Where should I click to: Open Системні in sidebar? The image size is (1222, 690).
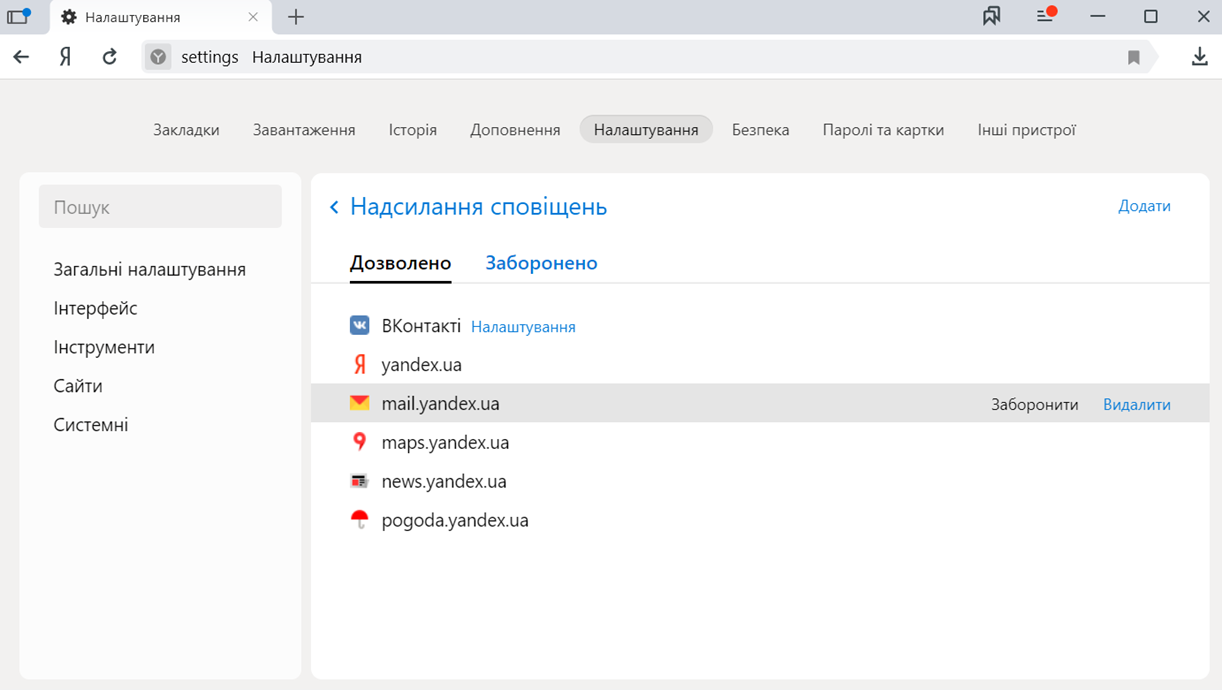pos(91,425)
